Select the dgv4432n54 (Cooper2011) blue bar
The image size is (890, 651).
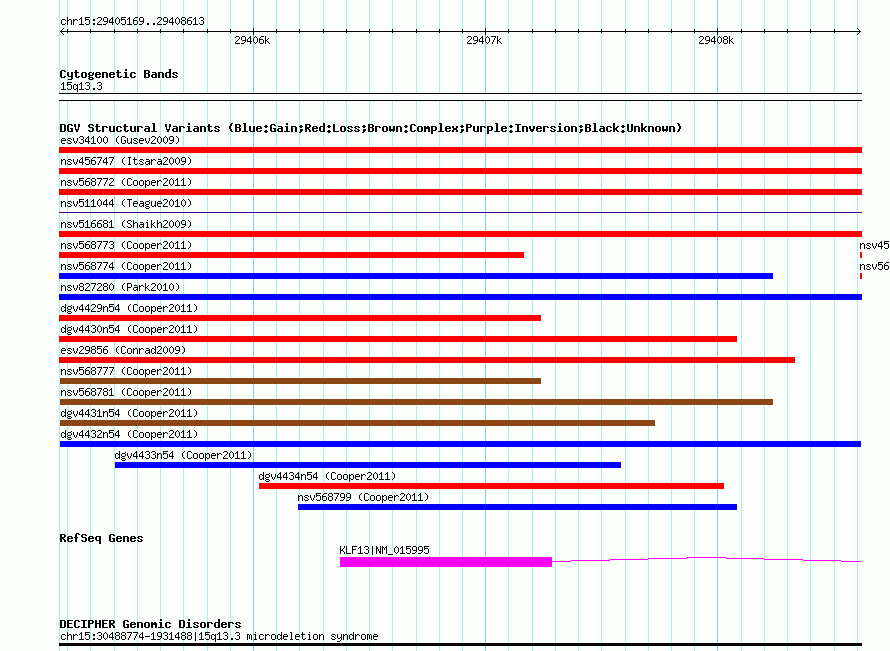[x=460, y=444]
